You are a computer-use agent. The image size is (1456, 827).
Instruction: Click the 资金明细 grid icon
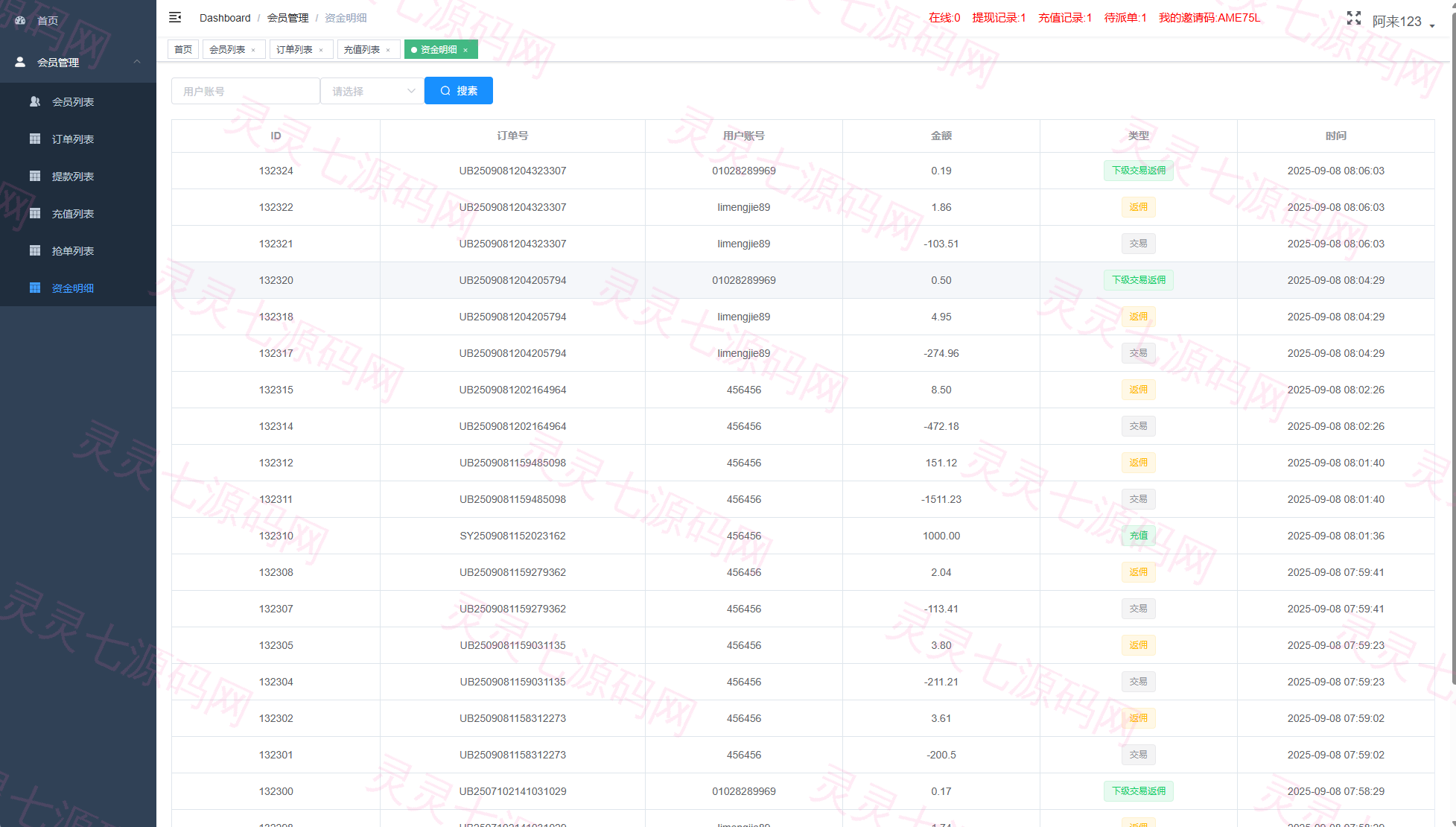click(35, 288)
